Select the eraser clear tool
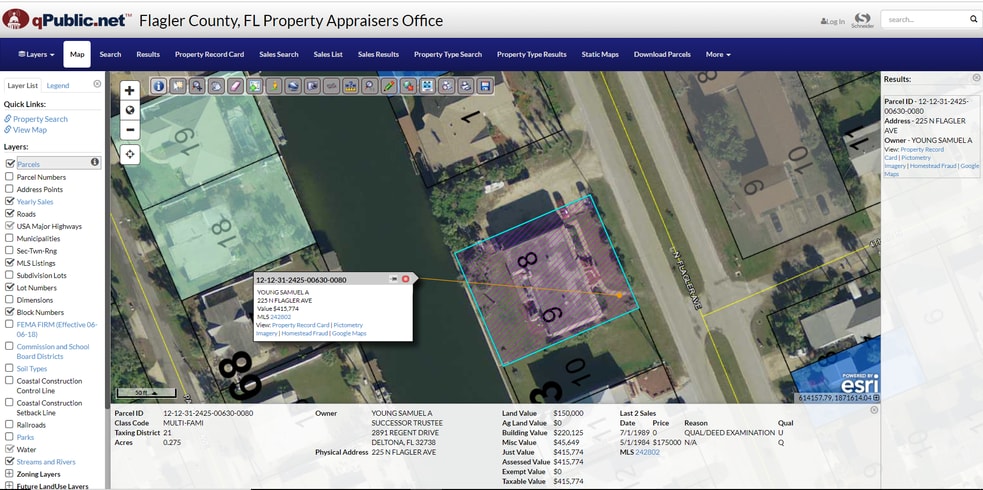This screenshot has height=490, width=983. pyautogui.click(x=235, y=86)
